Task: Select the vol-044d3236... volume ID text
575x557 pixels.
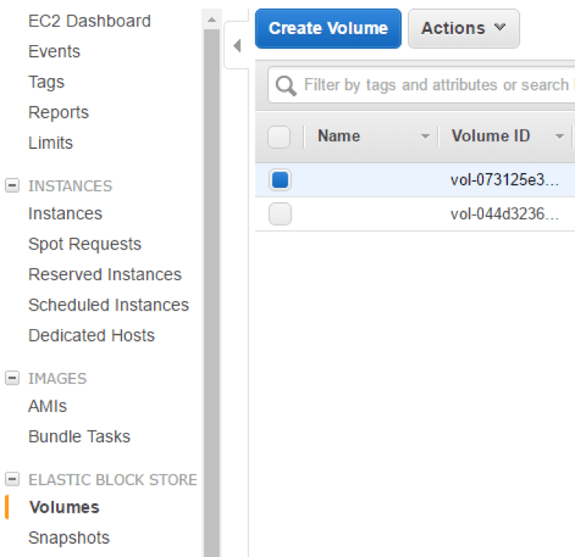Action: [x=505, y=214]
